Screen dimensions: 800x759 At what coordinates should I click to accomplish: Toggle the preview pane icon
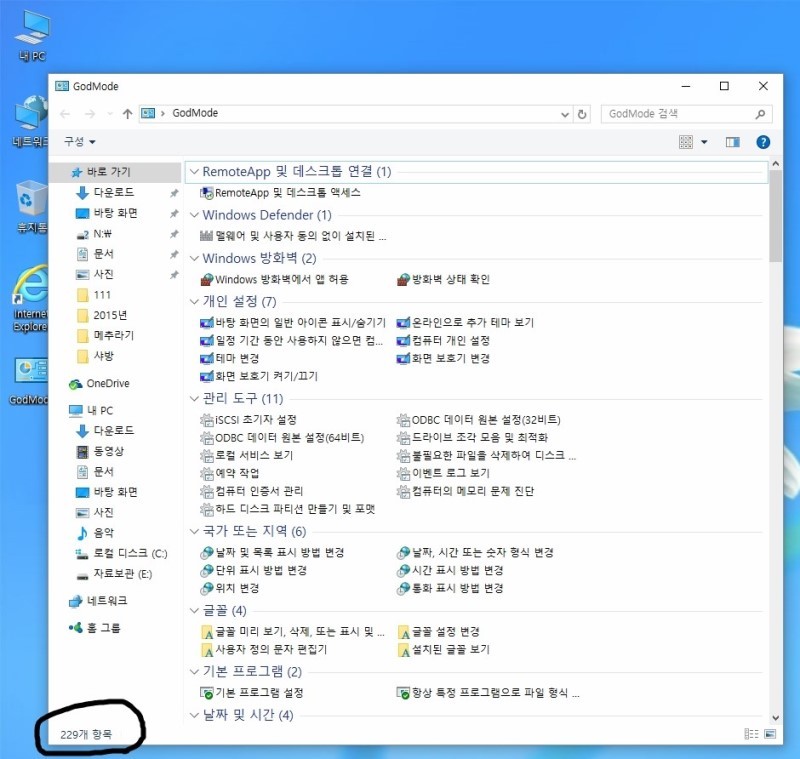point(733,142)
